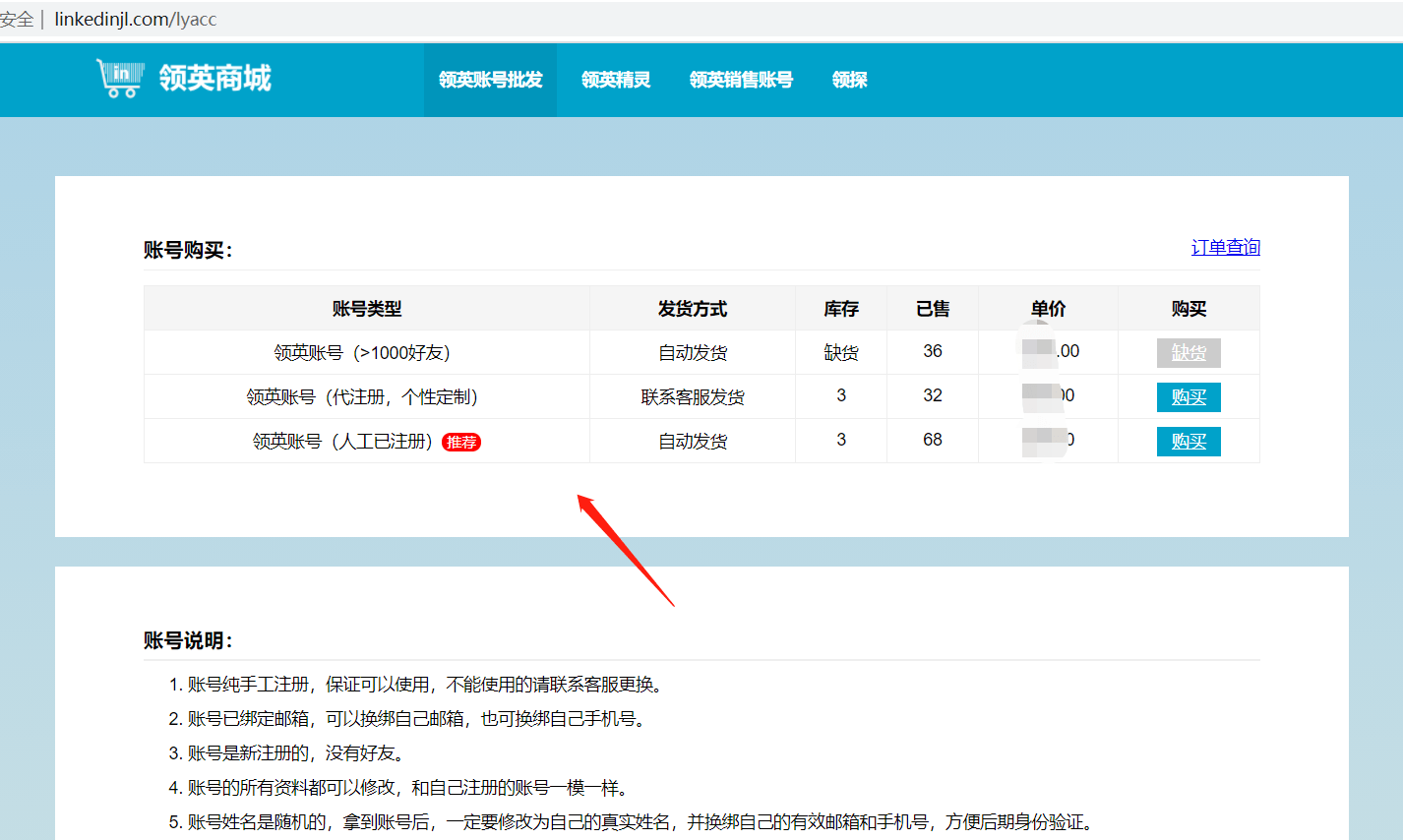
Task: Select the 领英账号批发 navigation tab
Action: pyautogui.click(x=490, y=80)
